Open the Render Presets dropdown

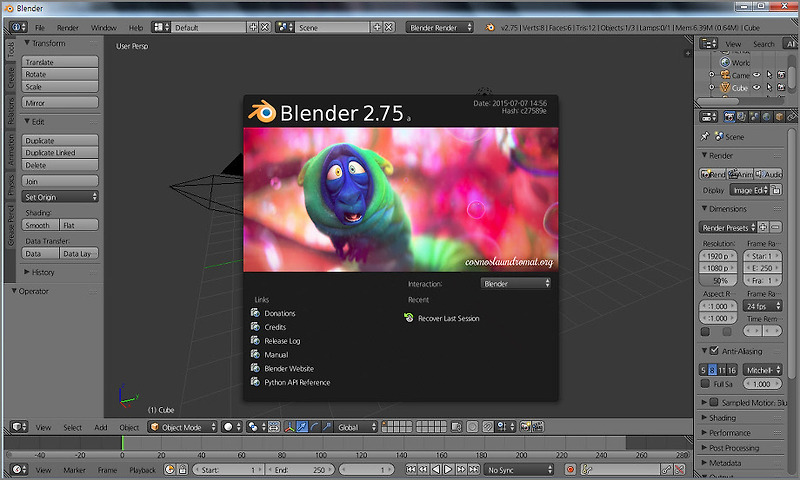pos(728,227)
